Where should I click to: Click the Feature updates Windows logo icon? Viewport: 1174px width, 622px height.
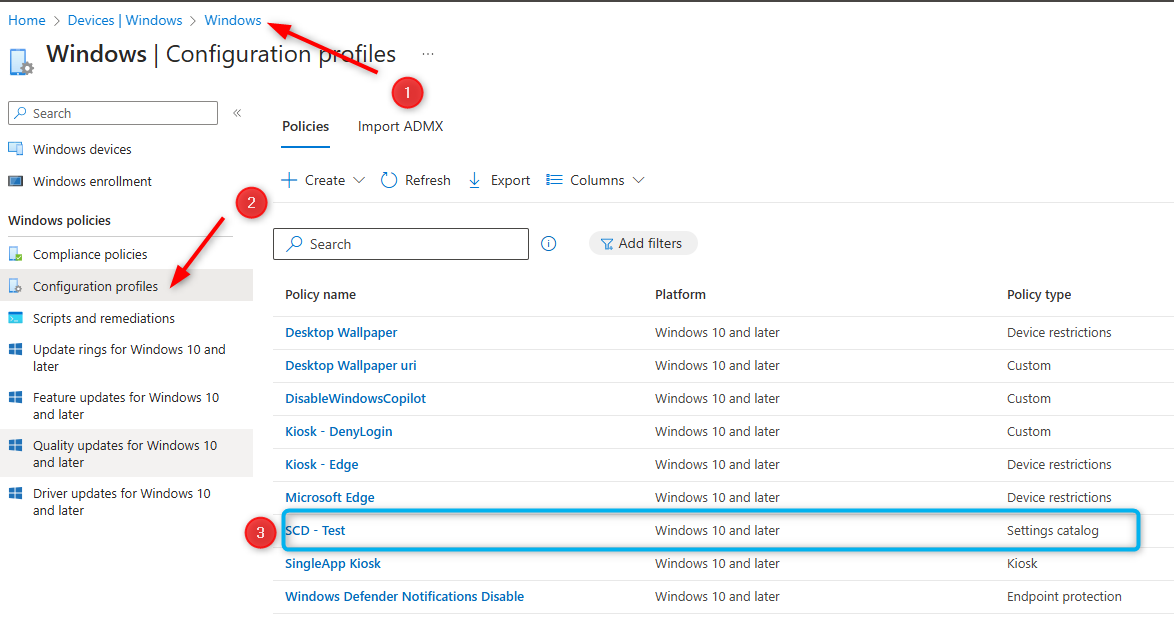[15, 397]
